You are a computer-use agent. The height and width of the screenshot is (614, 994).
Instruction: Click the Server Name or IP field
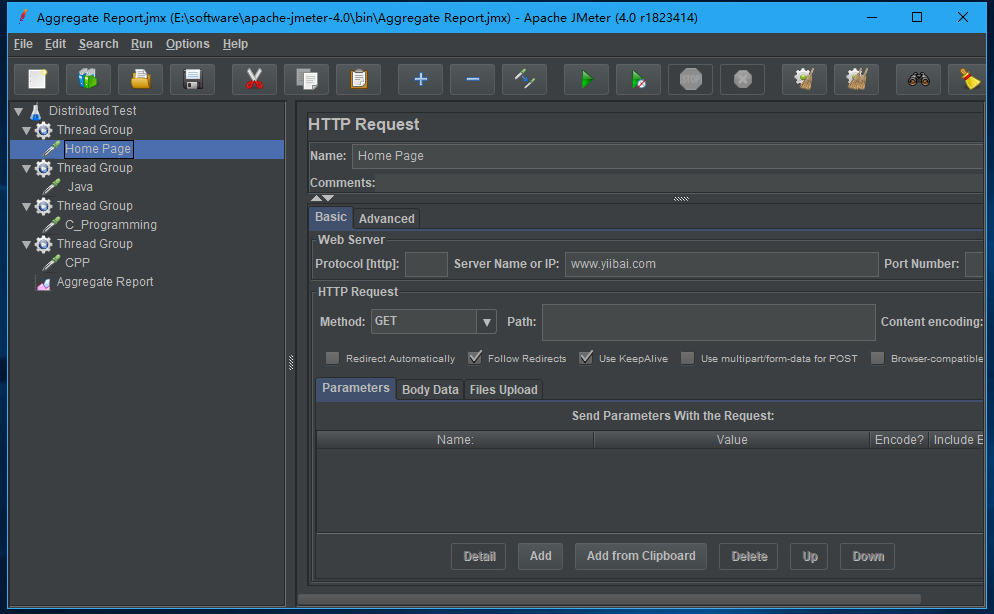(721, 264)
